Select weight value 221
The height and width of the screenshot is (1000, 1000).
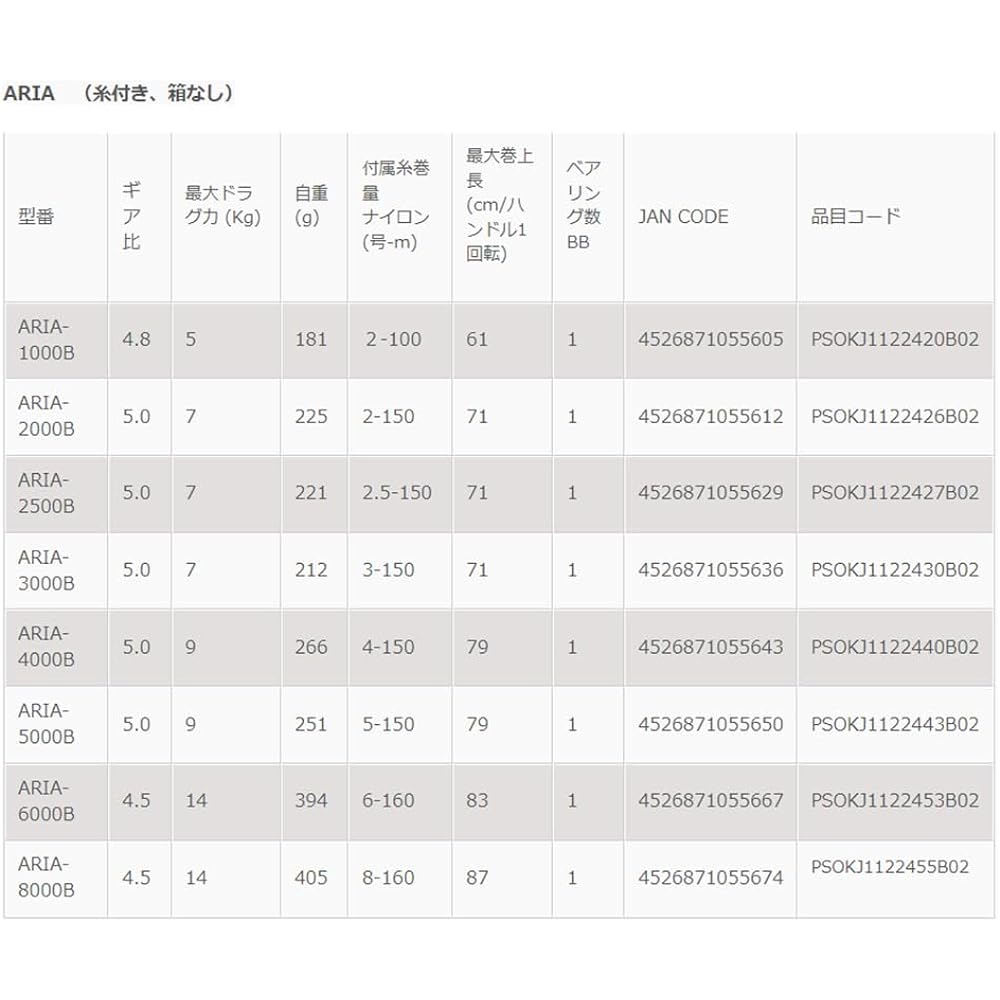[311, 493]
